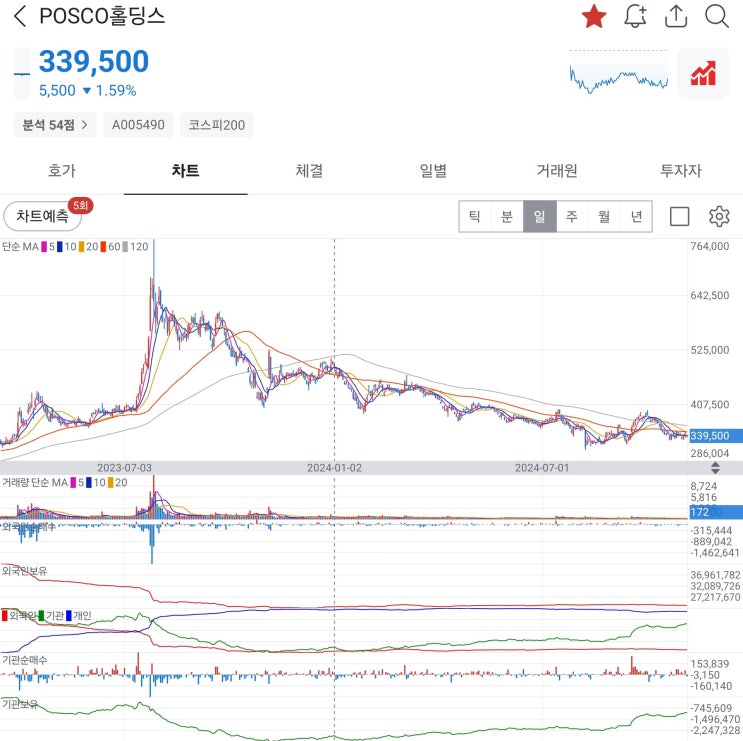Image resolution: width=743 pixels, height=741 pixels.
Task: Tap the share upload icon
Action: (676, 17)
